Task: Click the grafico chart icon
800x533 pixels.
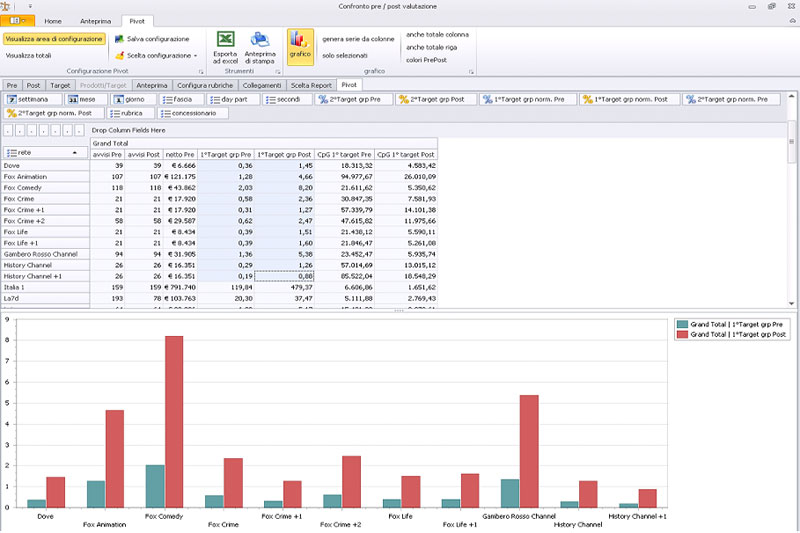Action: coord(300,41)
